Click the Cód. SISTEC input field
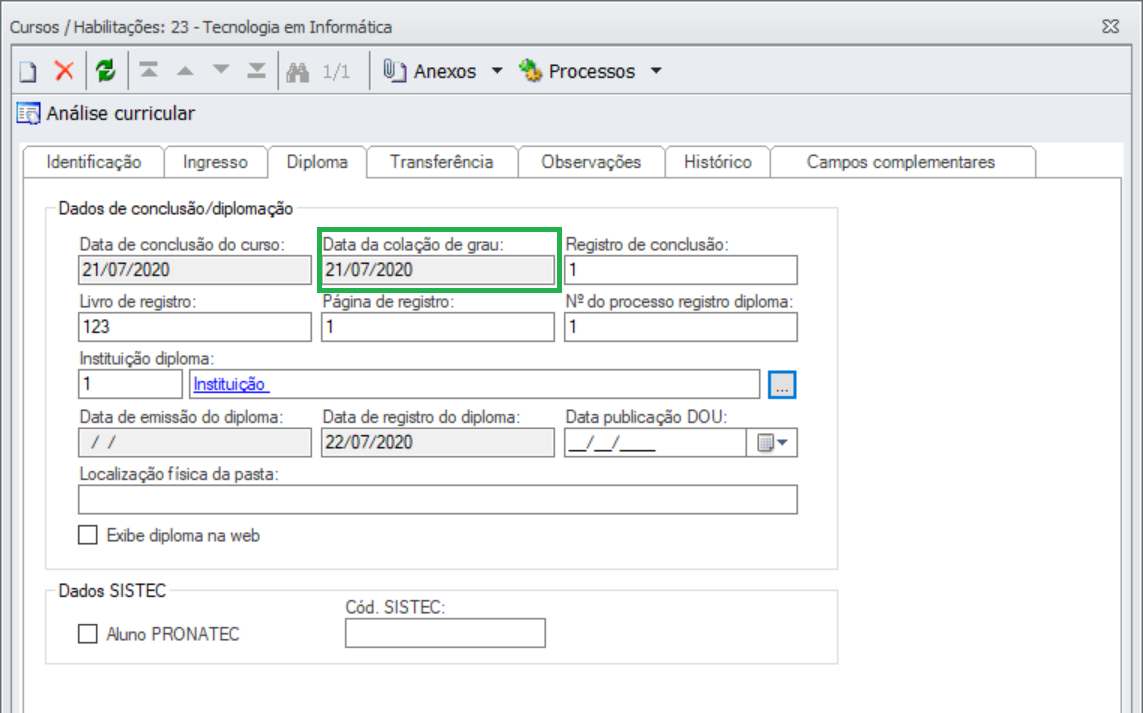The width and height of the screenshot is (1143, 713). tap(445, 633)
